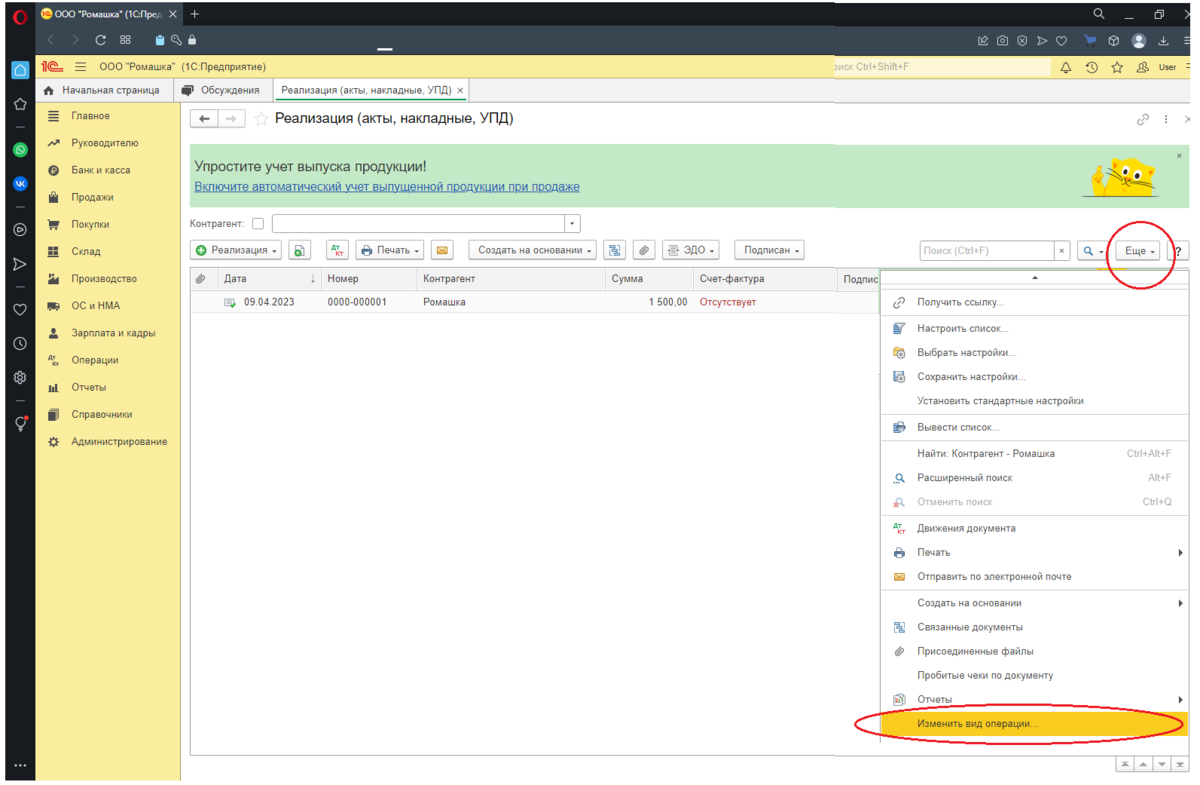Go back with the left arrow button
This screenshot has height=785, width=1200.
coord(204,119)
